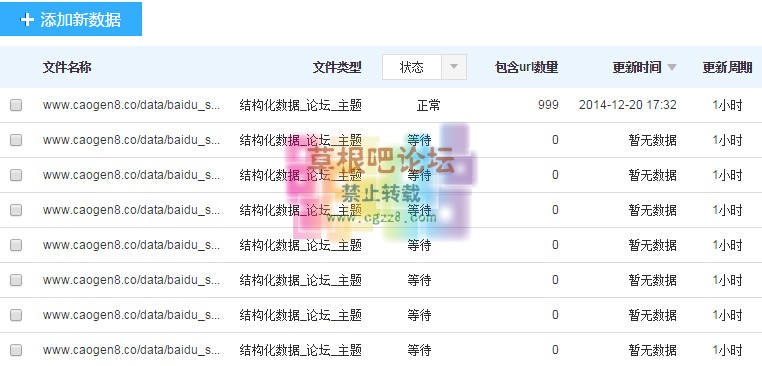Image resolution: width=762 pixels, height=366 pixels.
Task: Click the 包含url数量 column header
Action: coord(526,68)
